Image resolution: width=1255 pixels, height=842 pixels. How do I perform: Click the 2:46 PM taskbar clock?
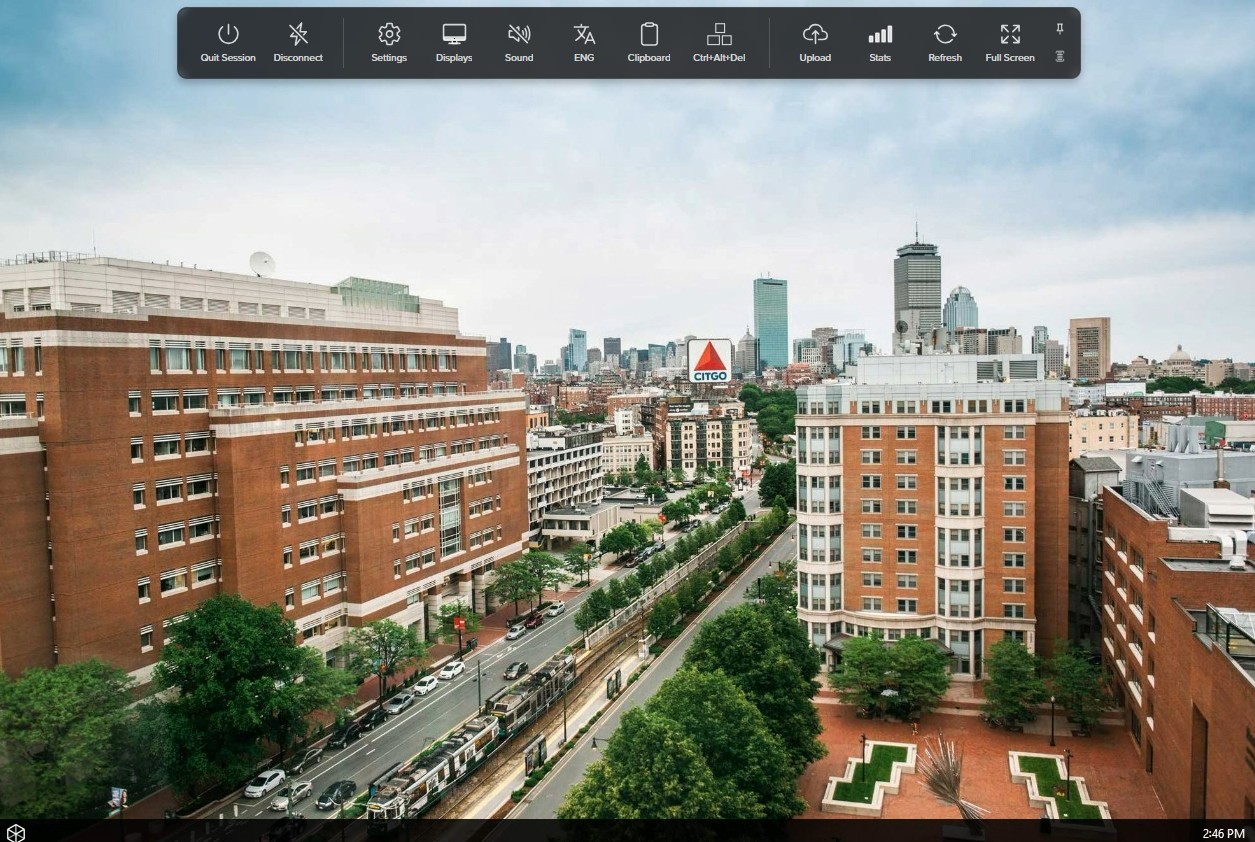tap(1223, 833)
